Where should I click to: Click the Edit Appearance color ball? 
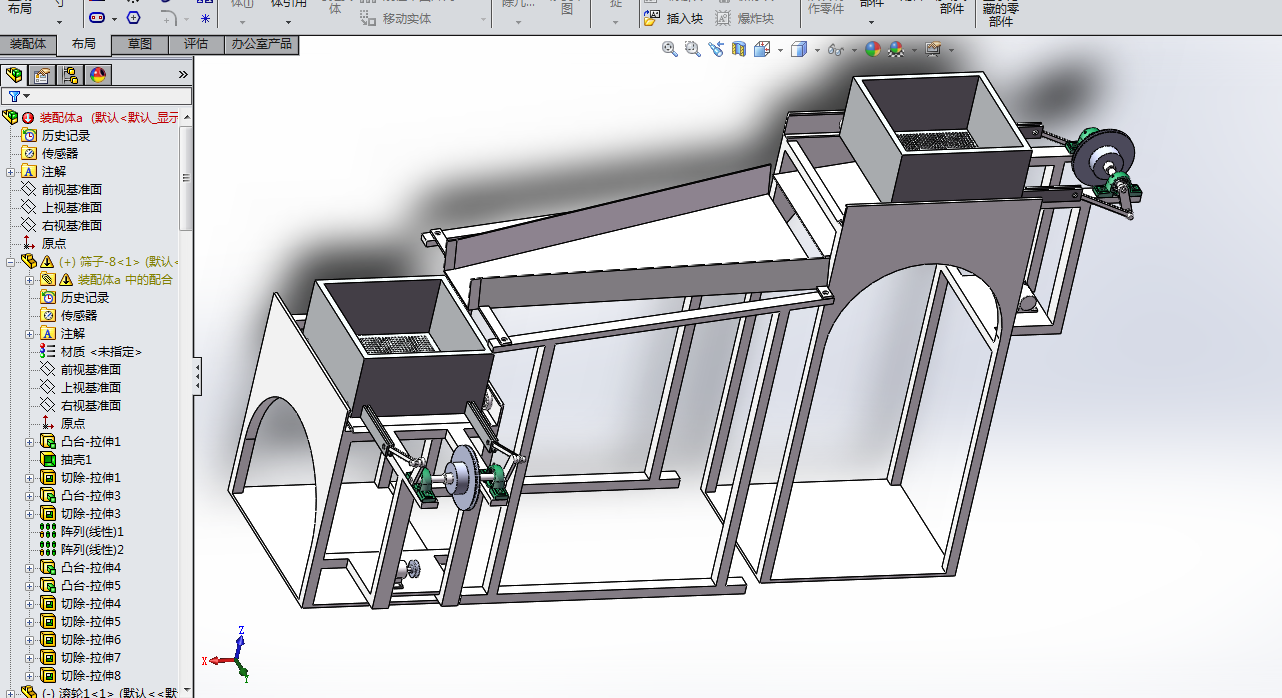point(873,49)
